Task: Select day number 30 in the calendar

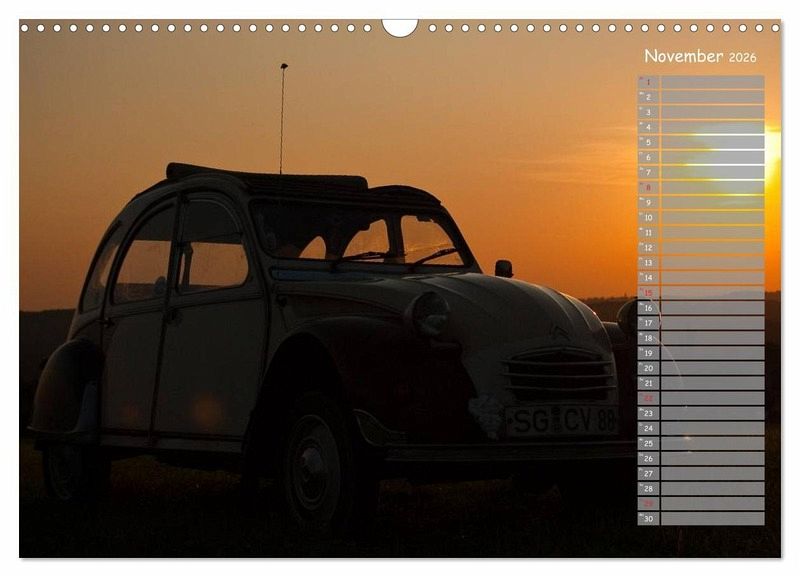Action: coord(648,518)
